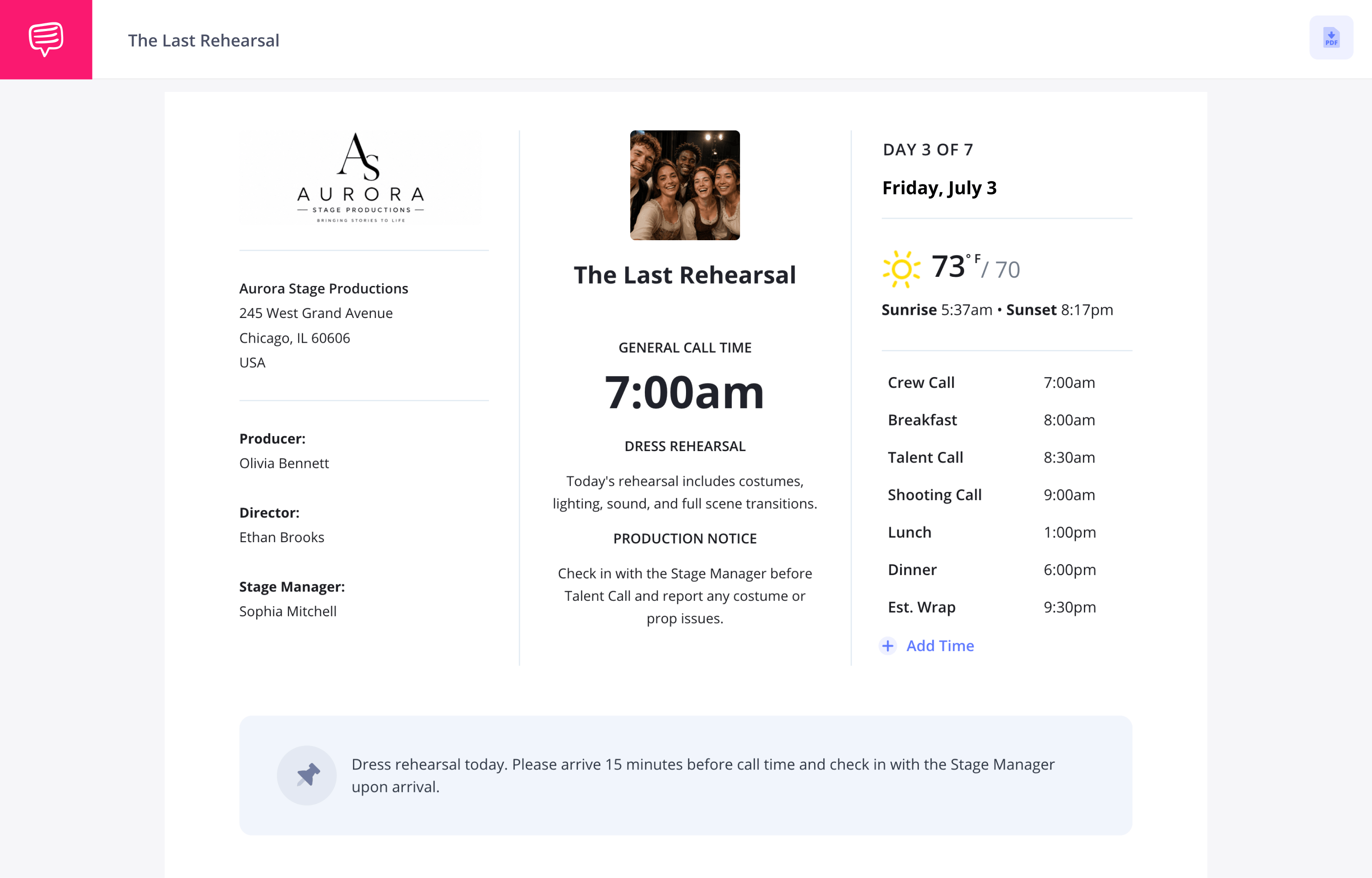Select The Last Rehearsal header title

point(204,40)
